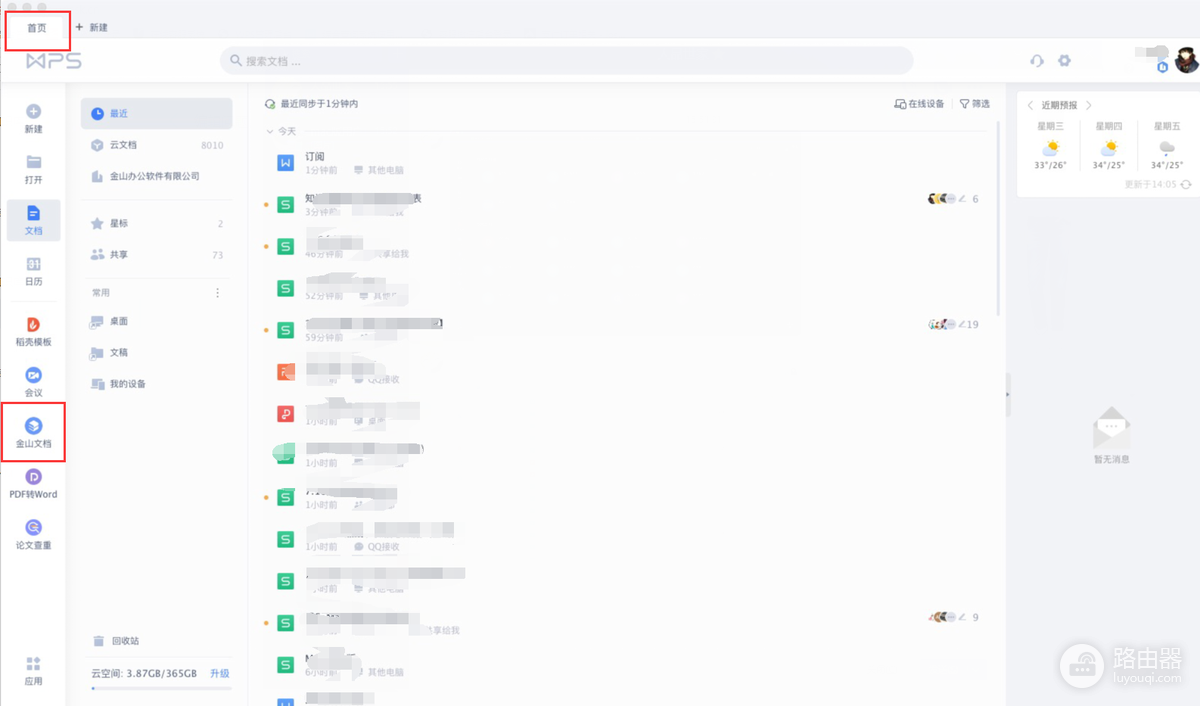Open the 新建 sidebar icon
Viewport: 1200px width, 706px height.
click(x=33, y=119)
